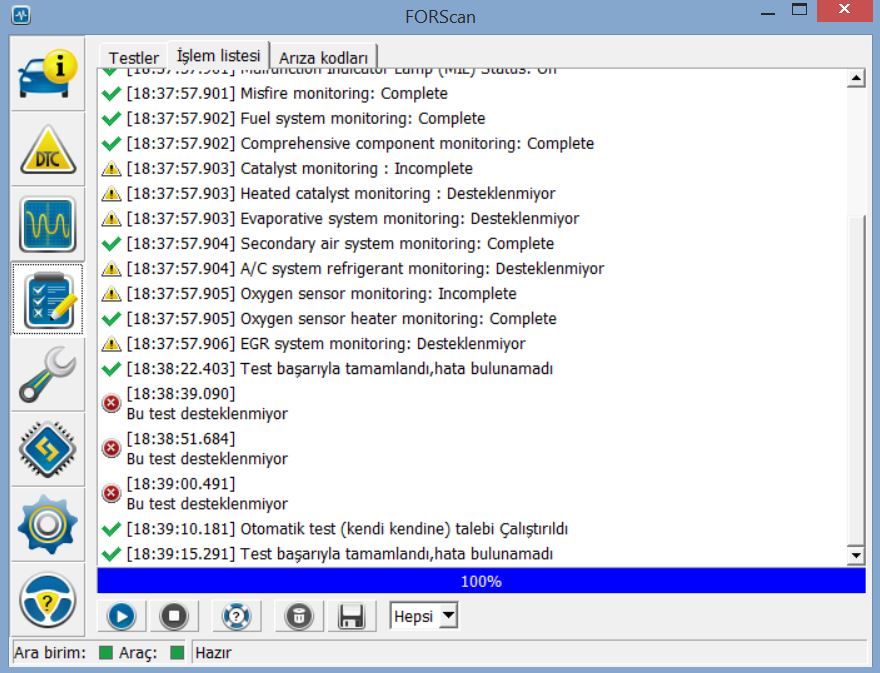This screenshot has height=673, width=880.
Task: Click the 100% progress bar
Action: pyautogui.click(x=481, y=581)
